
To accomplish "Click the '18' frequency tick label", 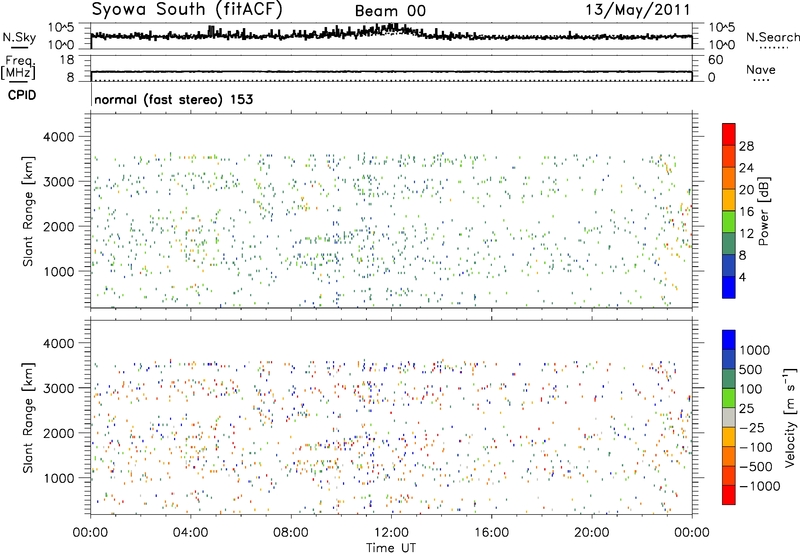I will 66,60.
